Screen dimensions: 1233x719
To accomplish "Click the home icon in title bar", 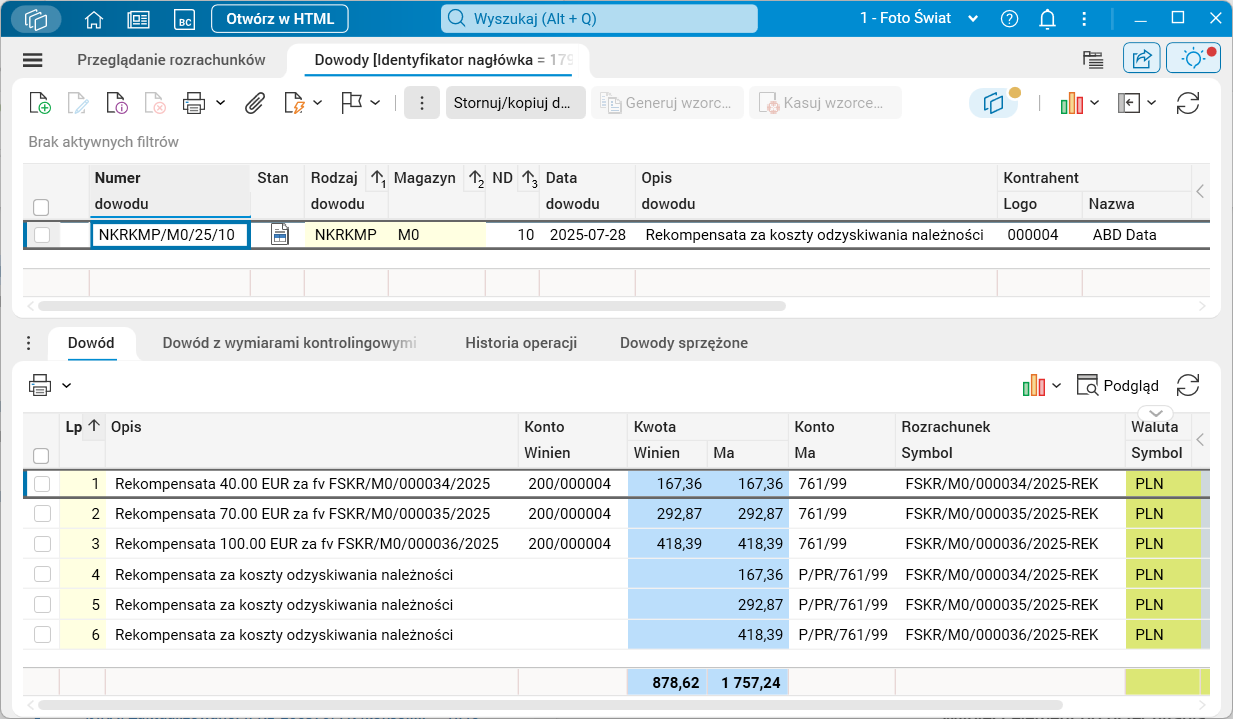I will pyautogui.click(x=94, y=19).
